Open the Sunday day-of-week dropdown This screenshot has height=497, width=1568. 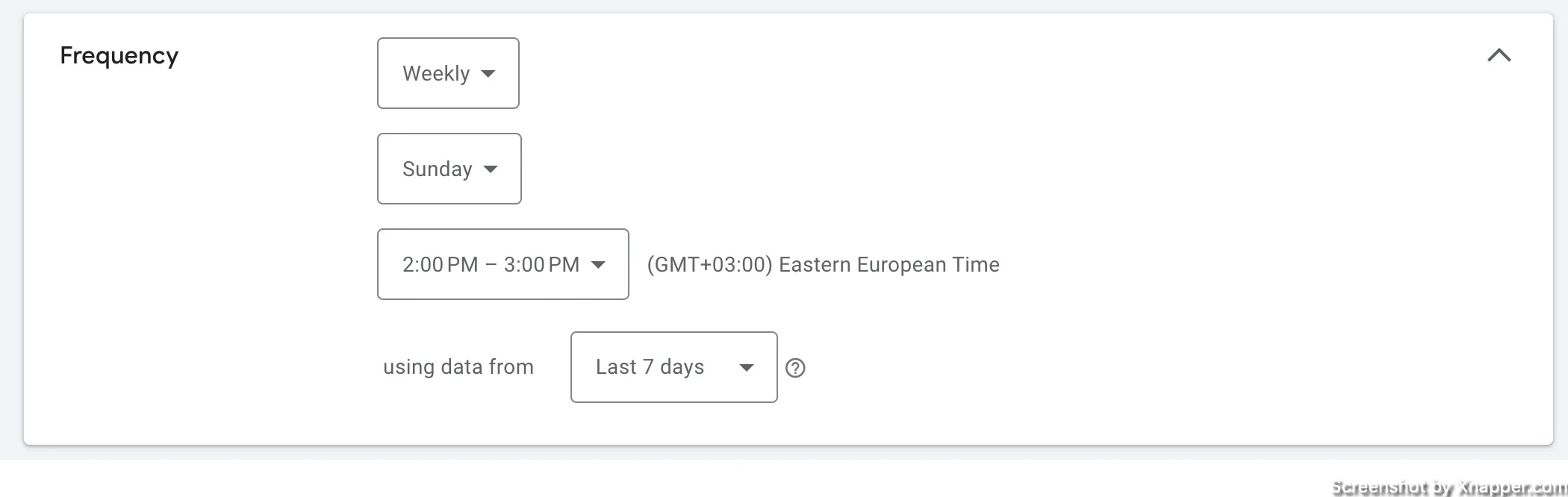coord(449,169)
